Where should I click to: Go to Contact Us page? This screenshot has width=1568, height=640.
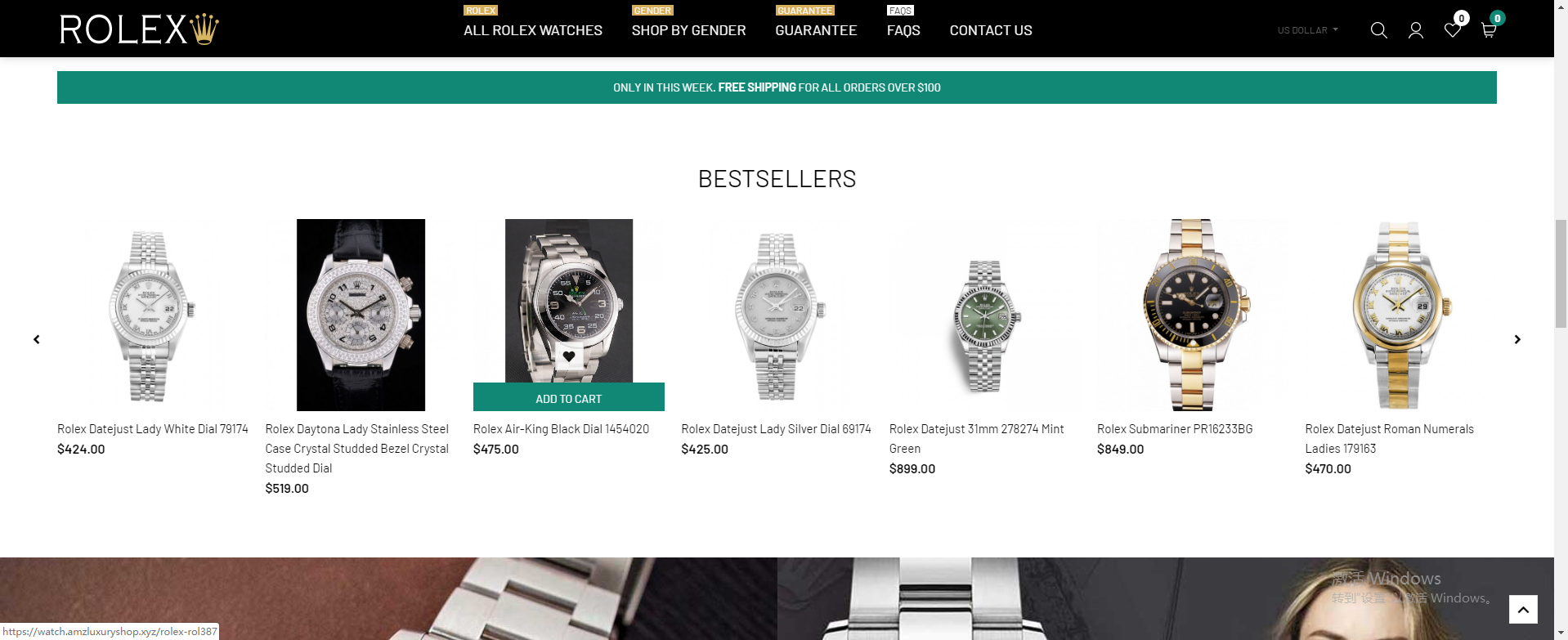(x=991, y=30)
